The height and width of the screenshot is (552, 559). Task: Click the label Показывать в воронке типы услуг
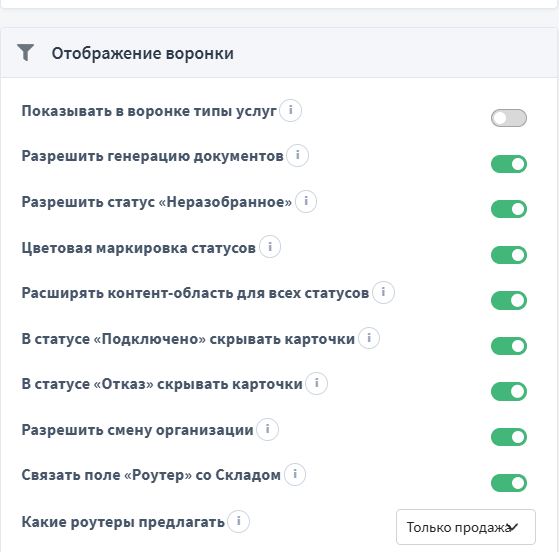coord(149,111)
